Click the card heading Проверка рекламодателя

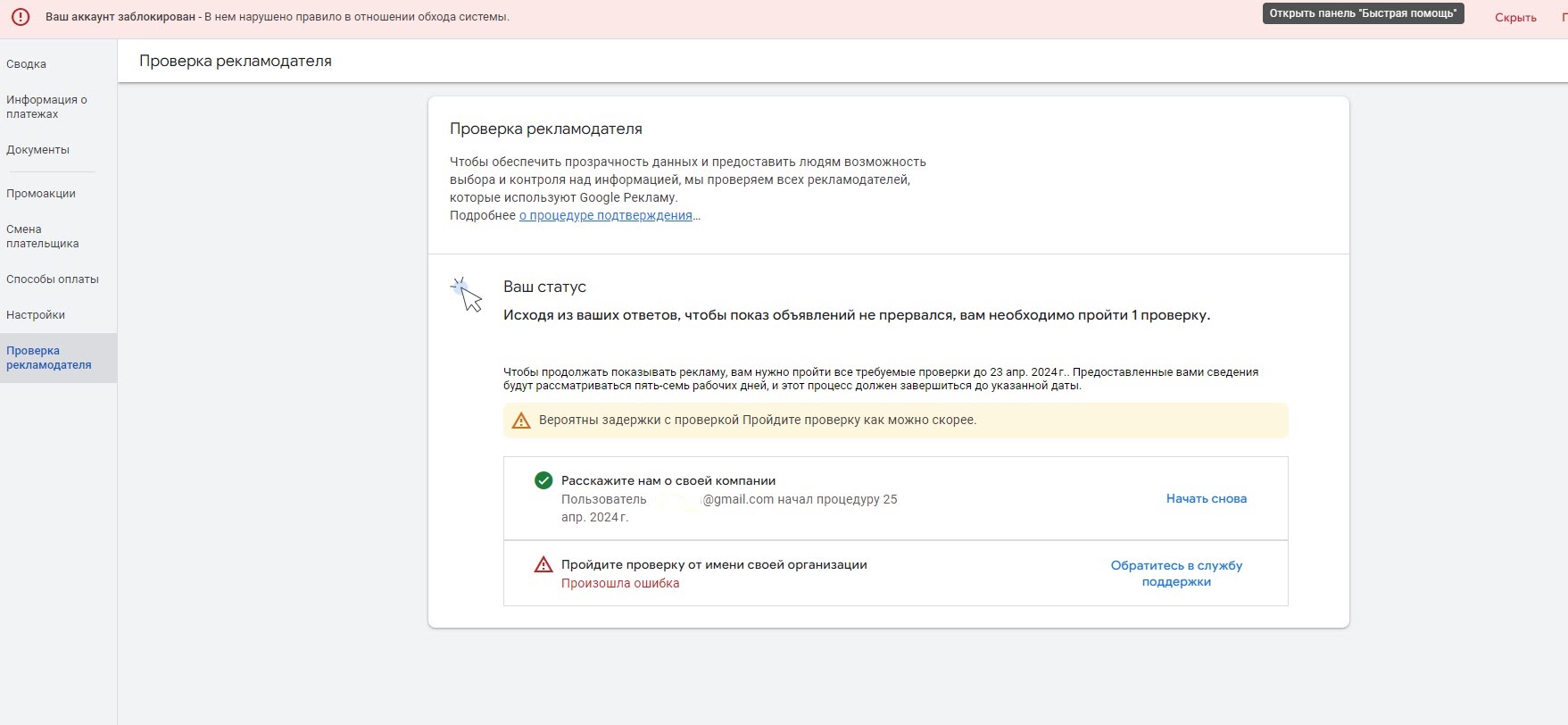coord(546,129)
